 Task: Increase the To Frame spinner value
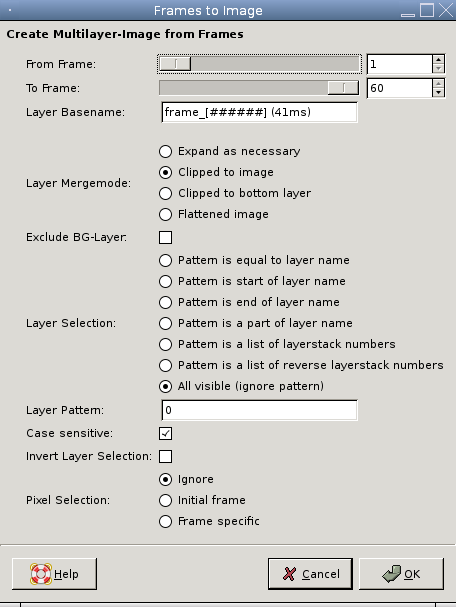[x=438, y=84]
